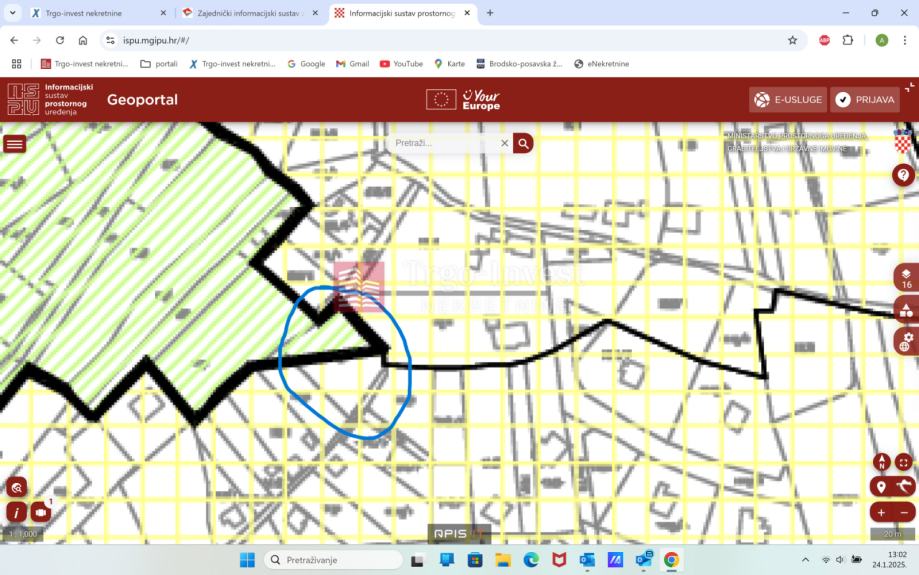Click the ISPU logo in header
The height and width of the screenshot is (575, 919).
point(50,99)
